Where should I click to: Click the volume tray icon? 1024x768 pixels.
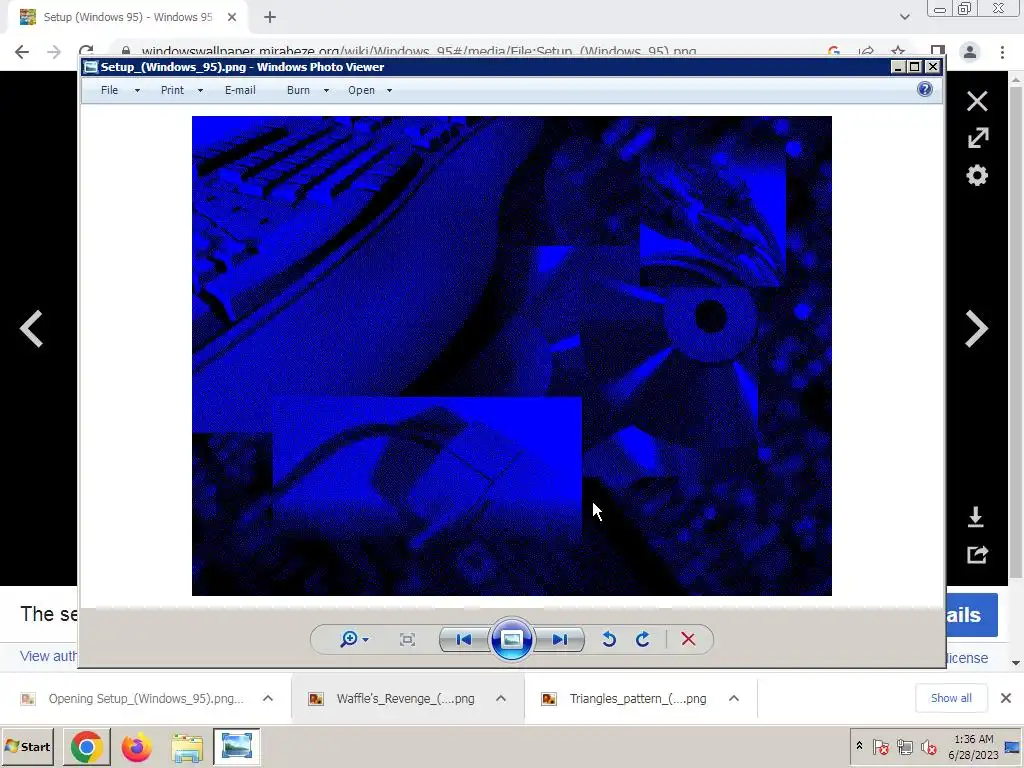click(928, 746)
